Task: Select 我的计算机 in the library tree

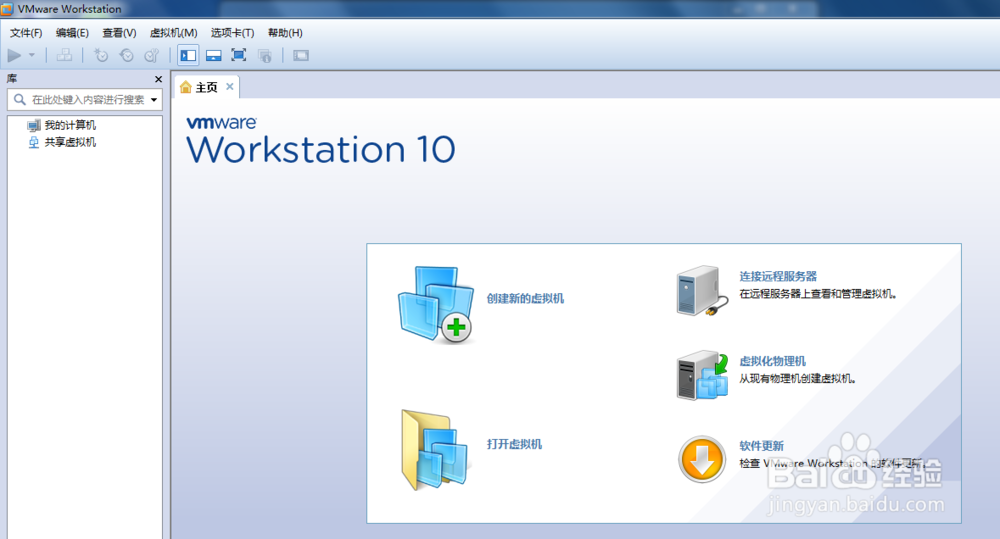Action: pyautogui.click(x=70, y=125)
